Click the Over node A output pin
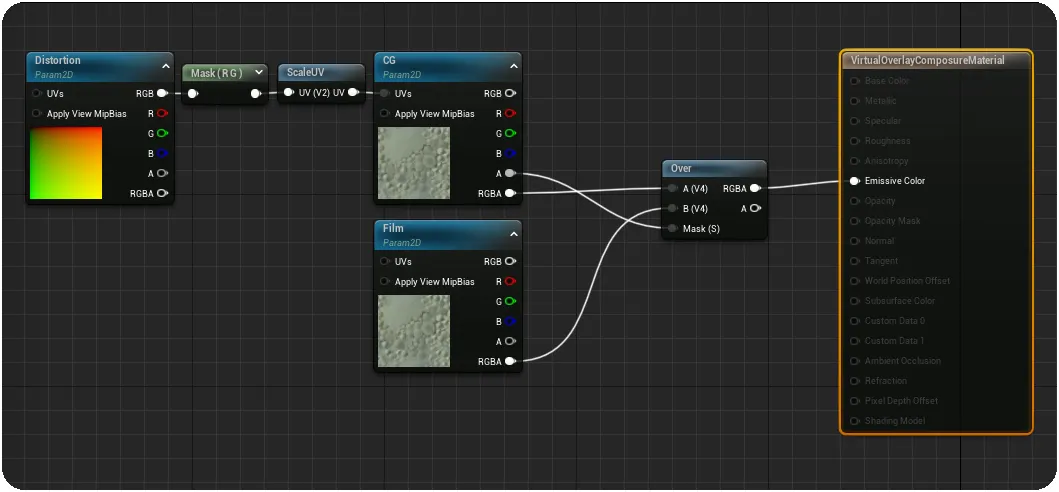Viewport: 1059px width, 492px height. coord(755,208)
